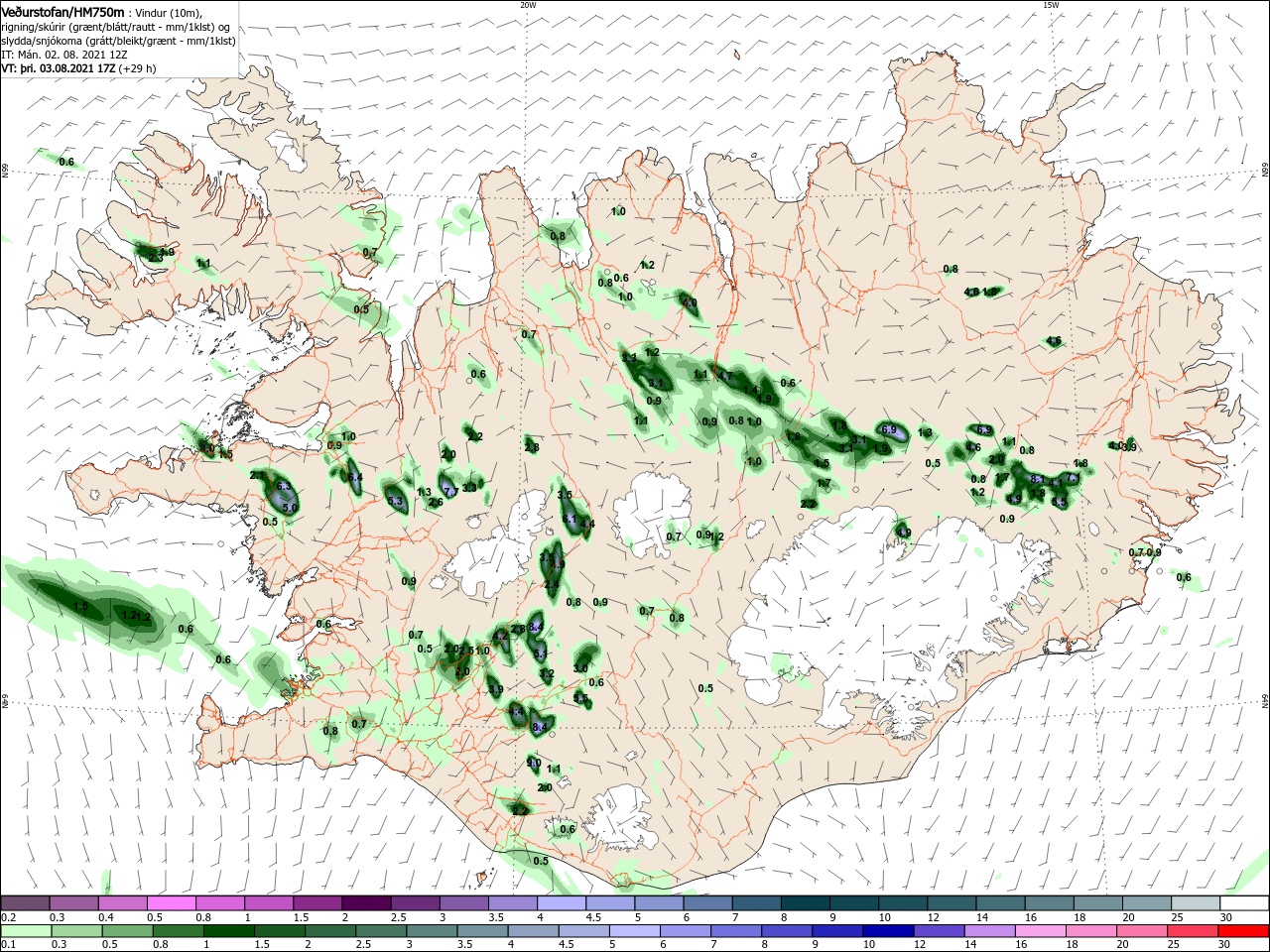Click the 20W longitude label at top
This screenshot has height=952, width=1270.
528,5
